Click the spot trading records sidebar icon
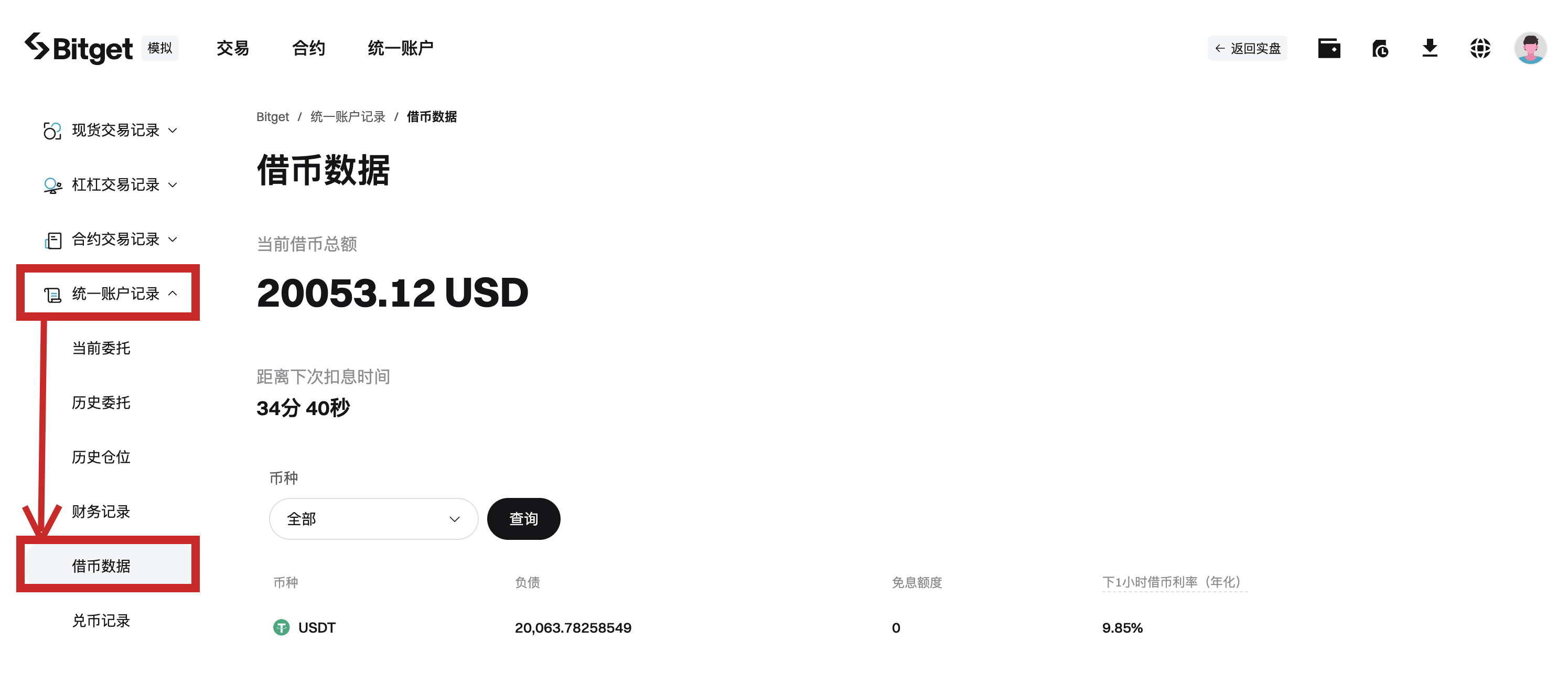Image resolution: width=1568 pixels, height=673 pixels. click(x=52, y=130)
